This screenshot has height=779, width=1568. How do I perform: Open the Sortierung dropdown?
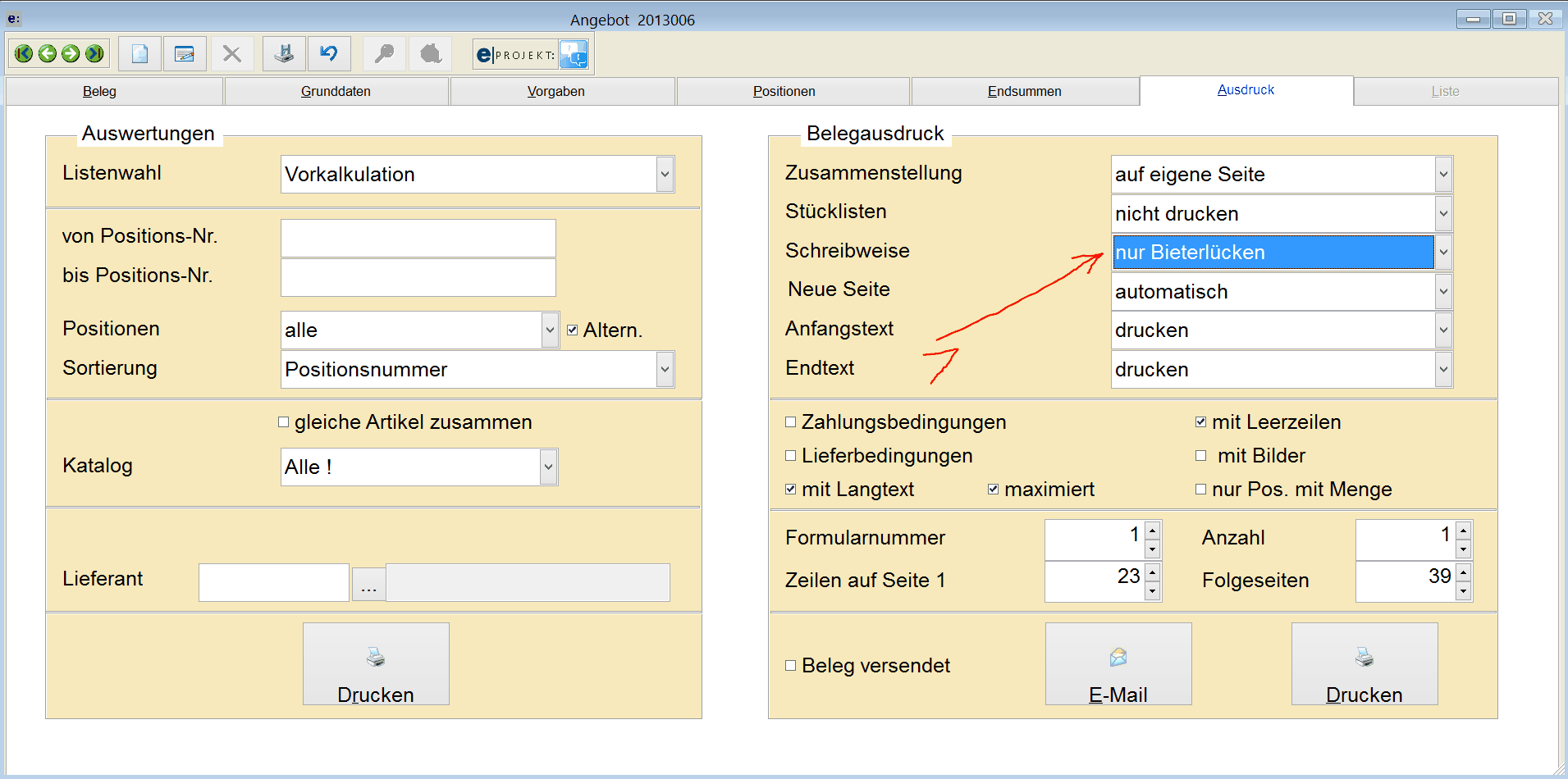pyautogui.click(x=665, y=370)
